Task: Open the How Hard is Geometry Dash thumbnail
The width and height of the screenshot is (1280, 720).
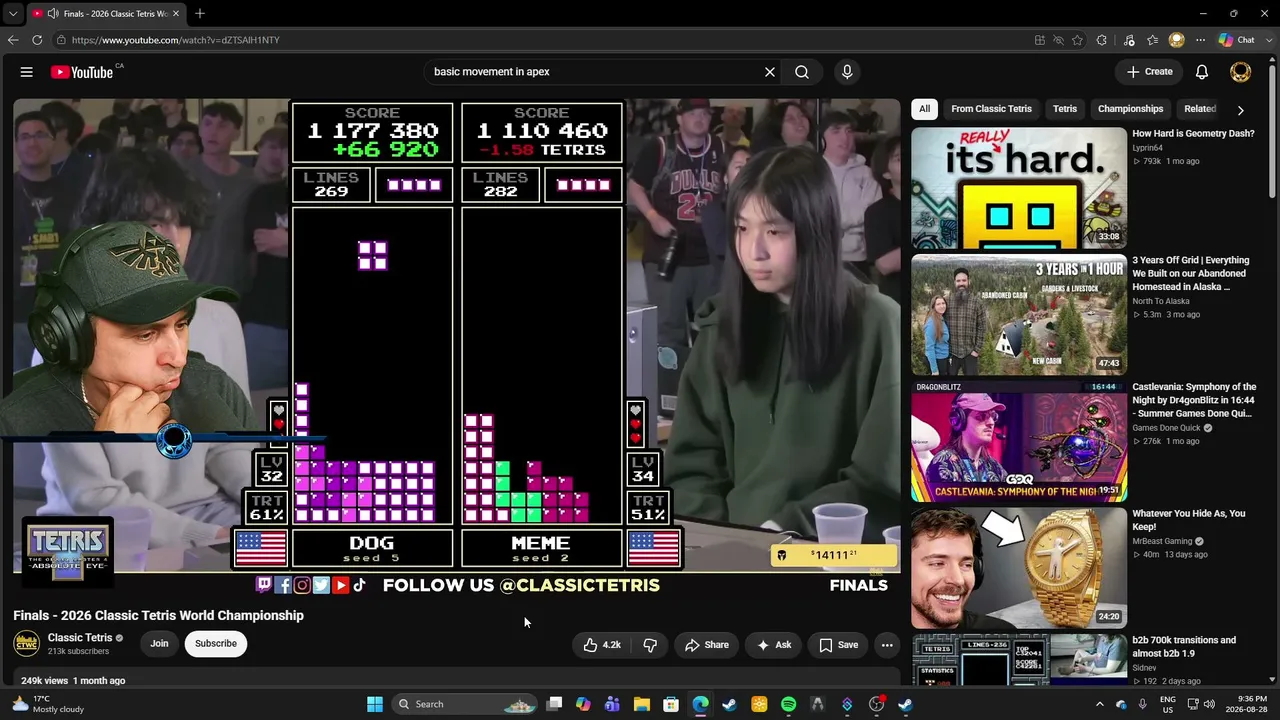Action: point(1019,188)
